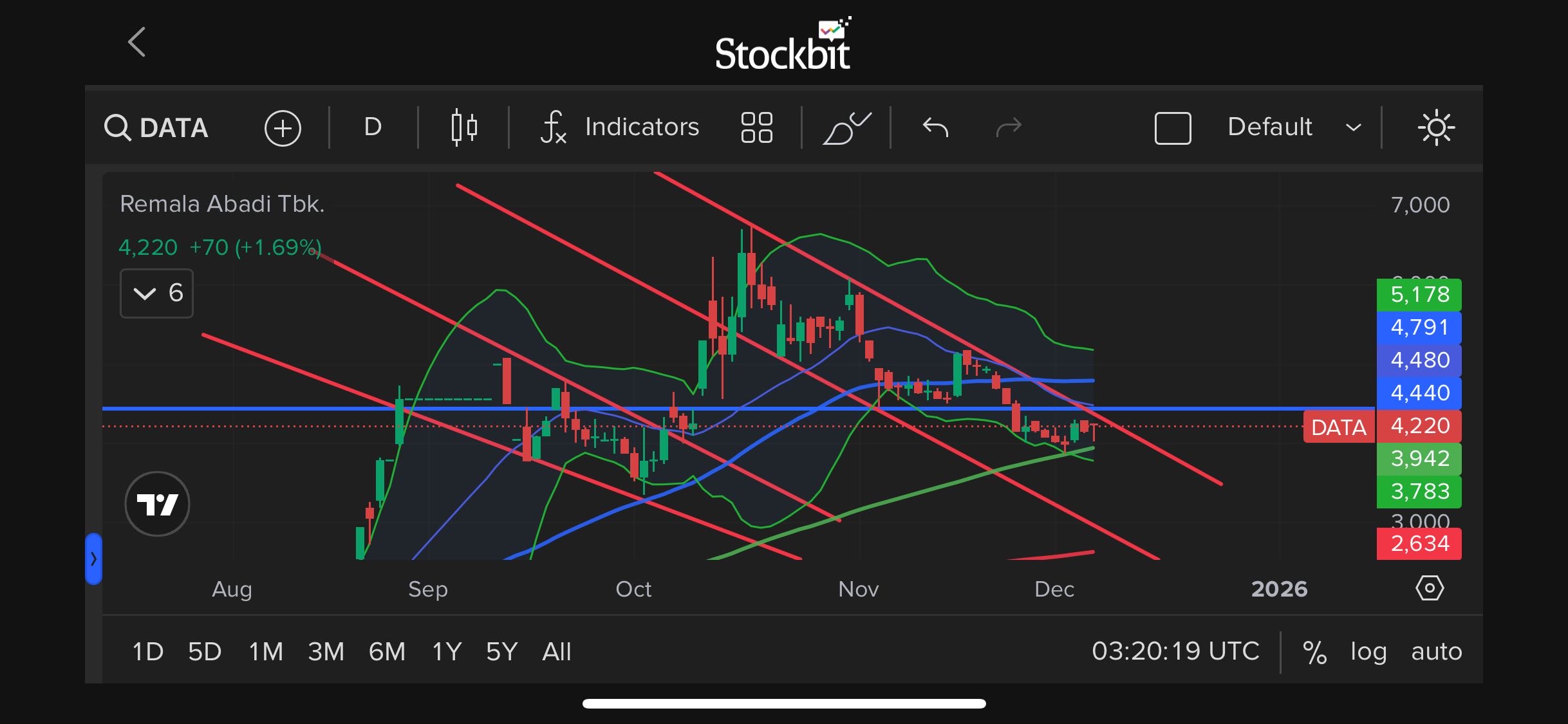Enable the auto scale option

[1436, 652]
